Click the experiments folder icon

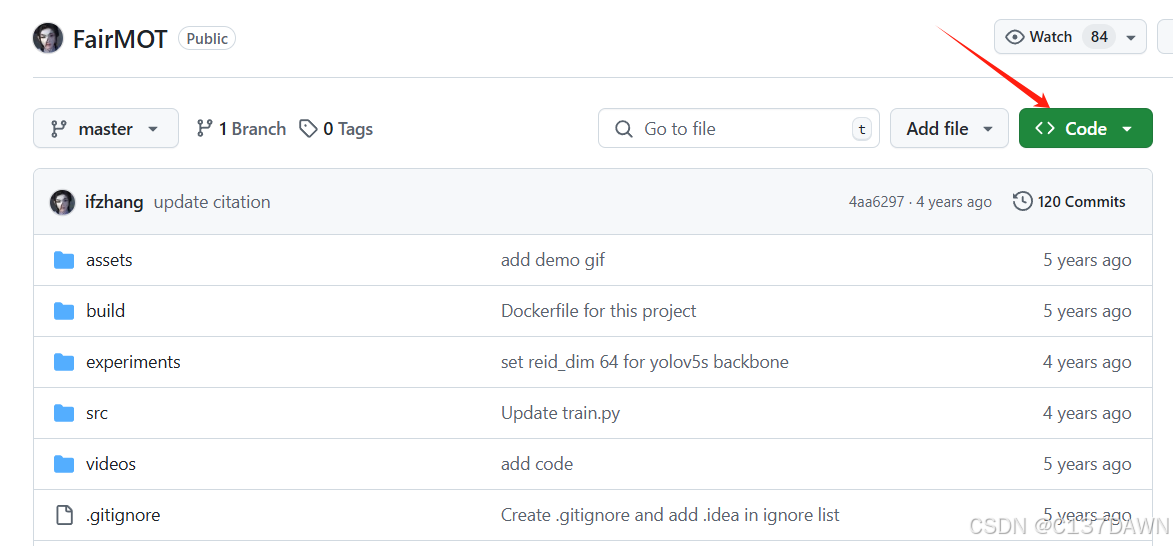pyautogui.click(x=64, y=362)
